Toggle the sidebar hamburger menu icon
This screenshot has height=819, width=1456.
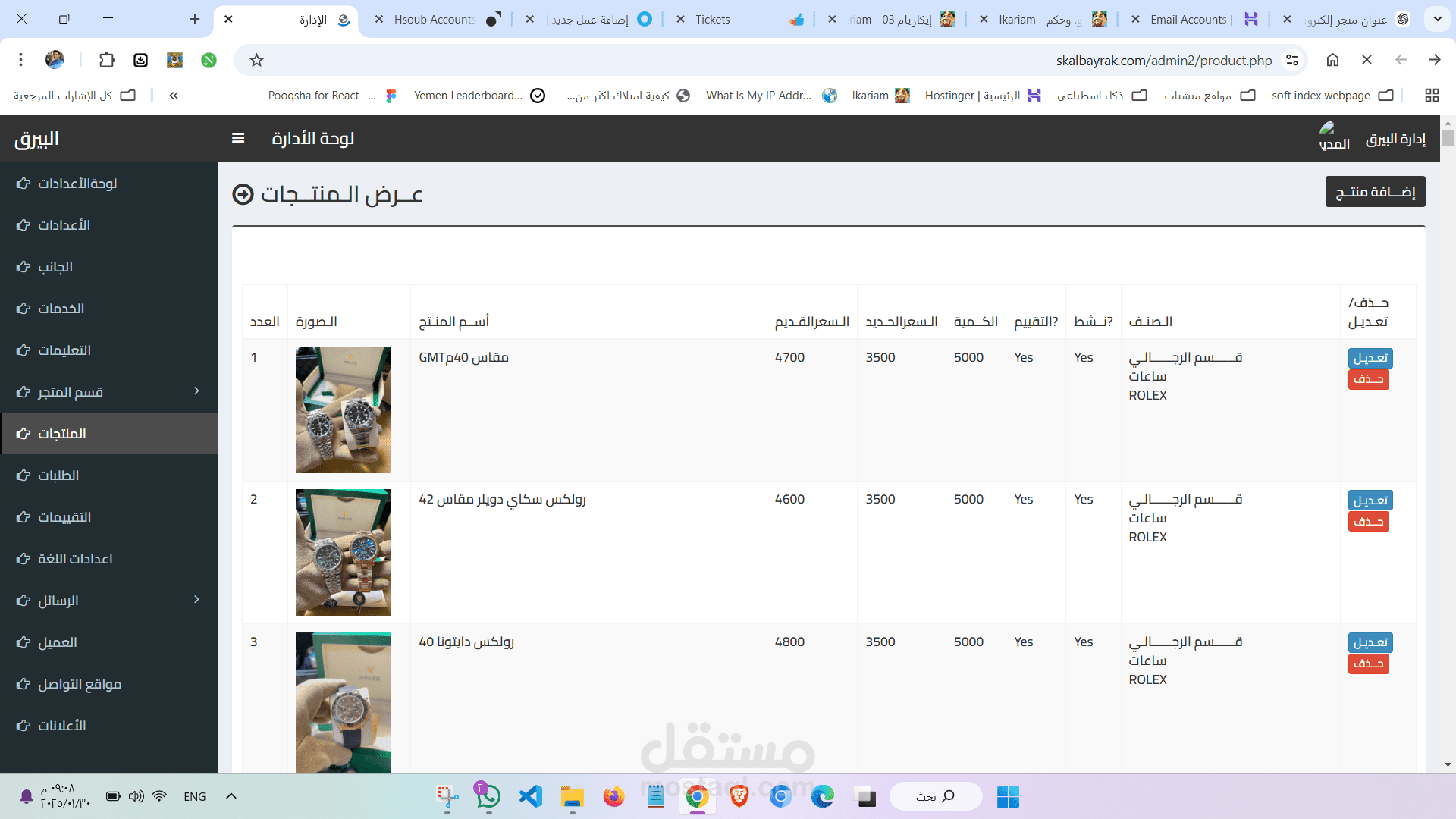(238, 138)
